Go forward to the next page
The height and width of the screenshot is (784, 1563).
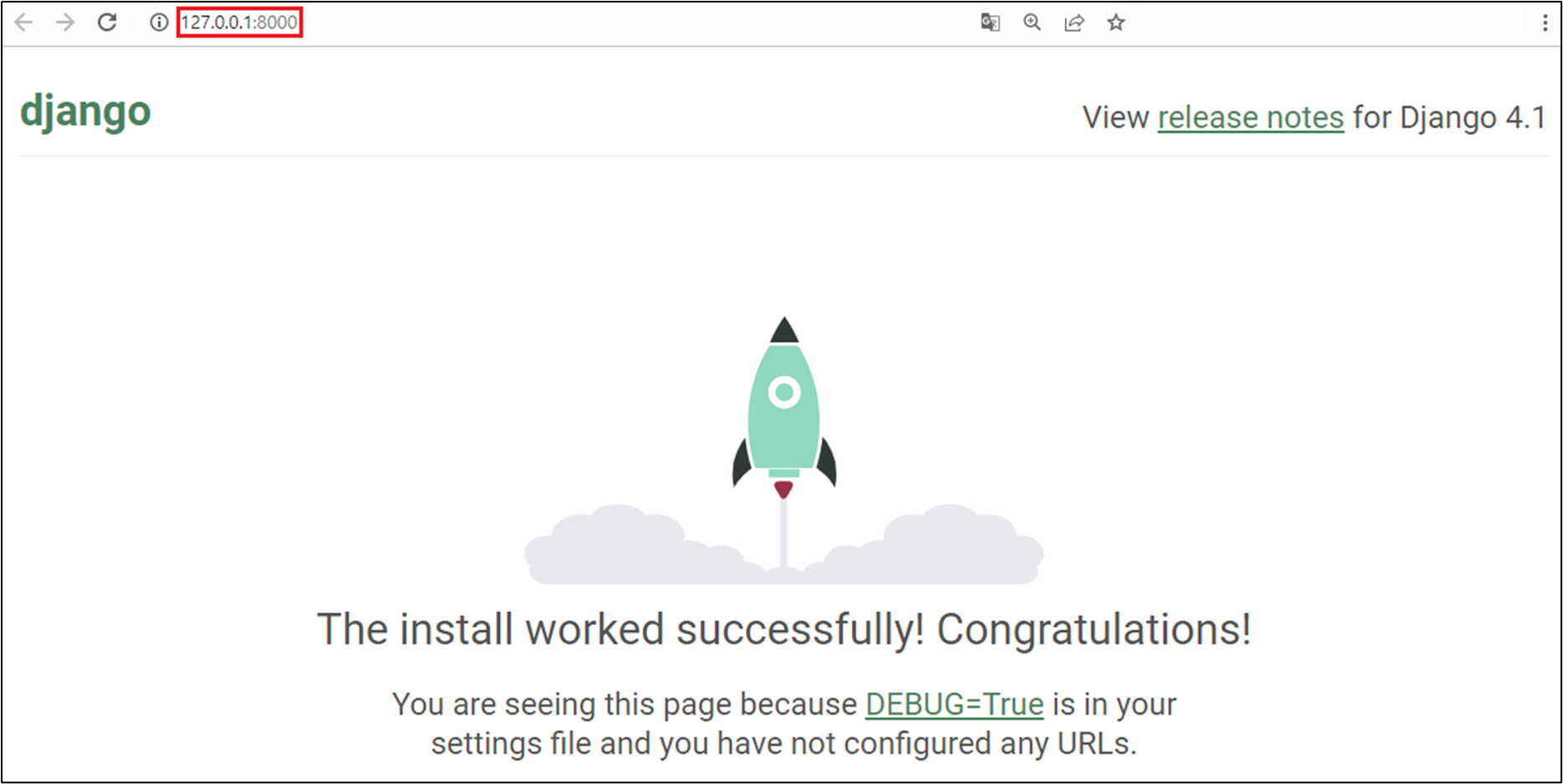64,22
